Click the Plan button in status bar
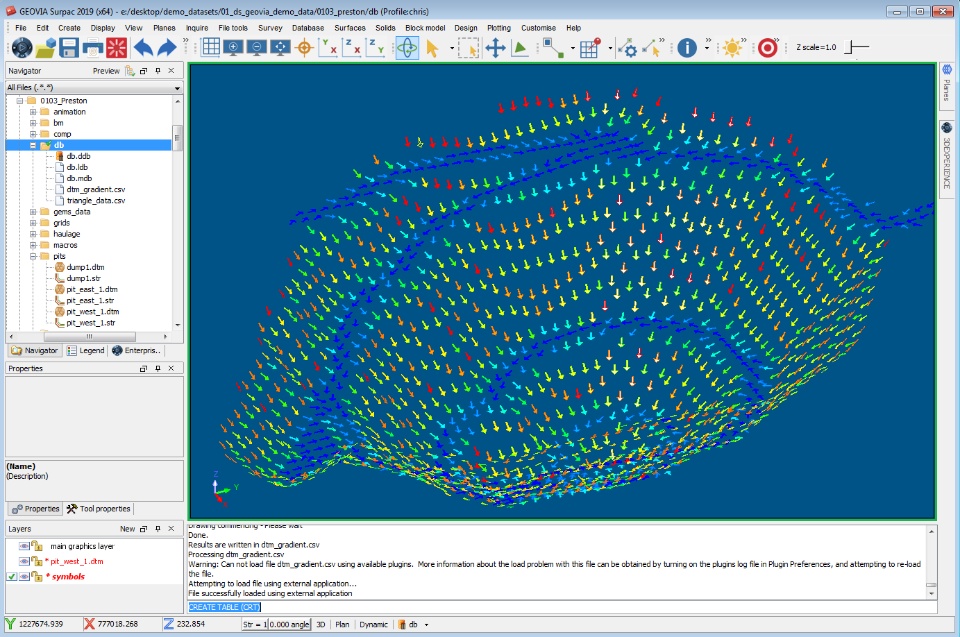 pyautogui.click(x=342, y=624)
